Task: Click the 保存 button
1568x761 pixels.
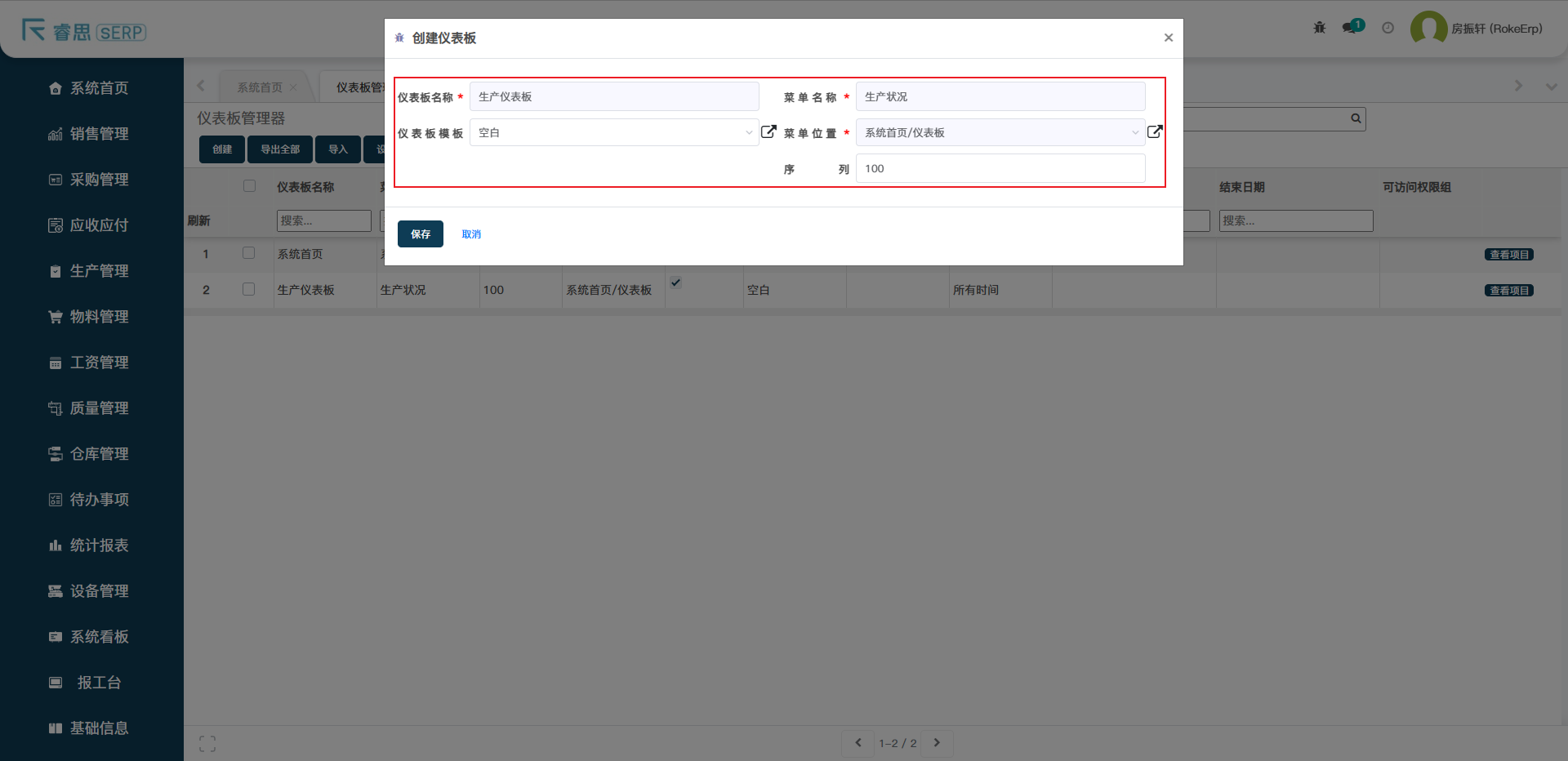Action: (x=420, y=234)
